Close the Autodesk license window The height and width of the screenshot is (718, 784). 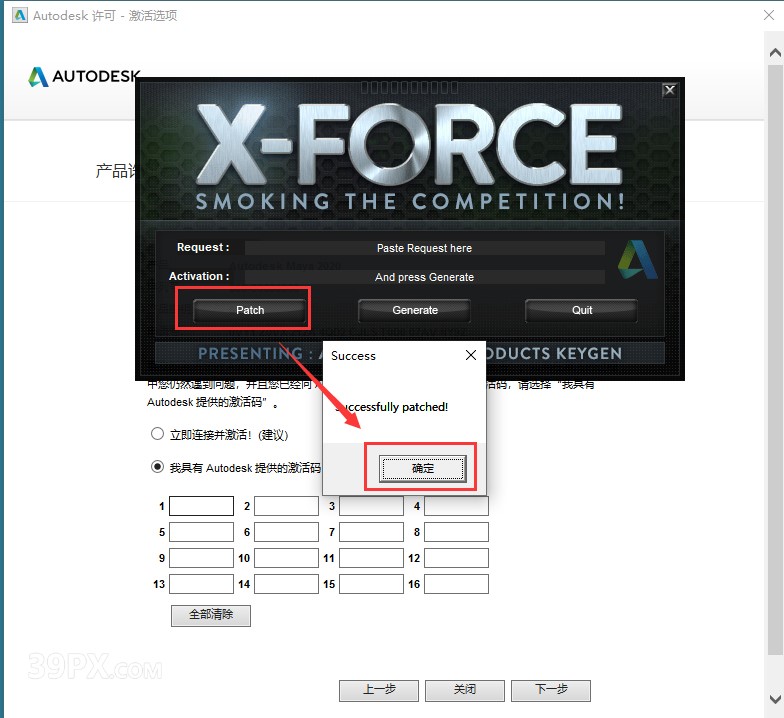769,15
